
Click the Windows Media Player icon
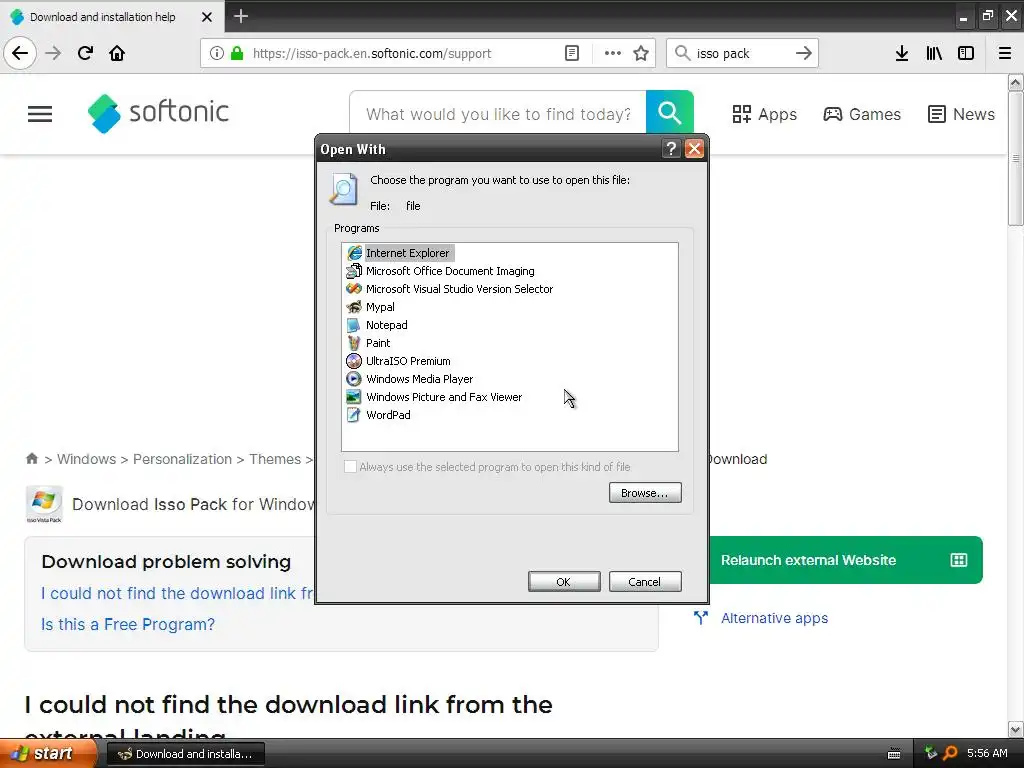pyautogui.click(x=354, y=379)
